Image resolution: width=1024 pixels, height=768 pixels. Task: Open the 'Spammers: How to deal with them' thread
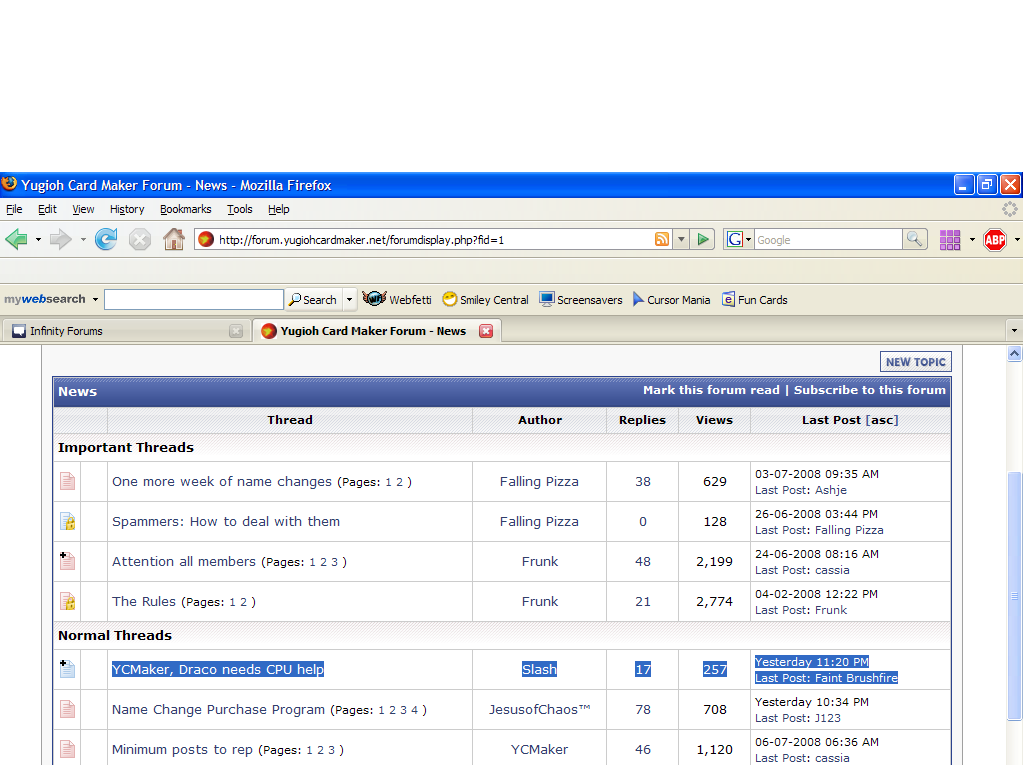pyautogui.click(x=226, y=522)
